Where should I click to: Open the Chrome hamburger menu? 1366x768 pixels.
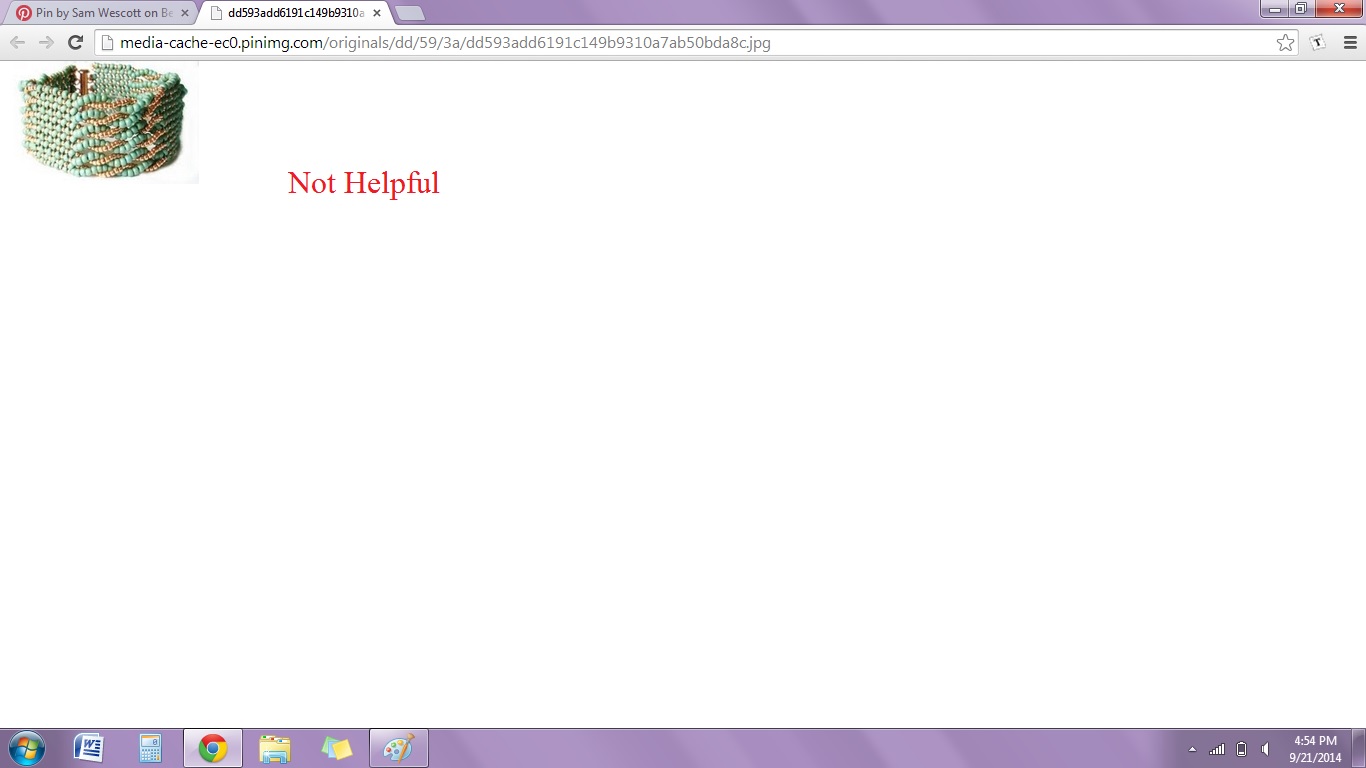coord(1349,42)
